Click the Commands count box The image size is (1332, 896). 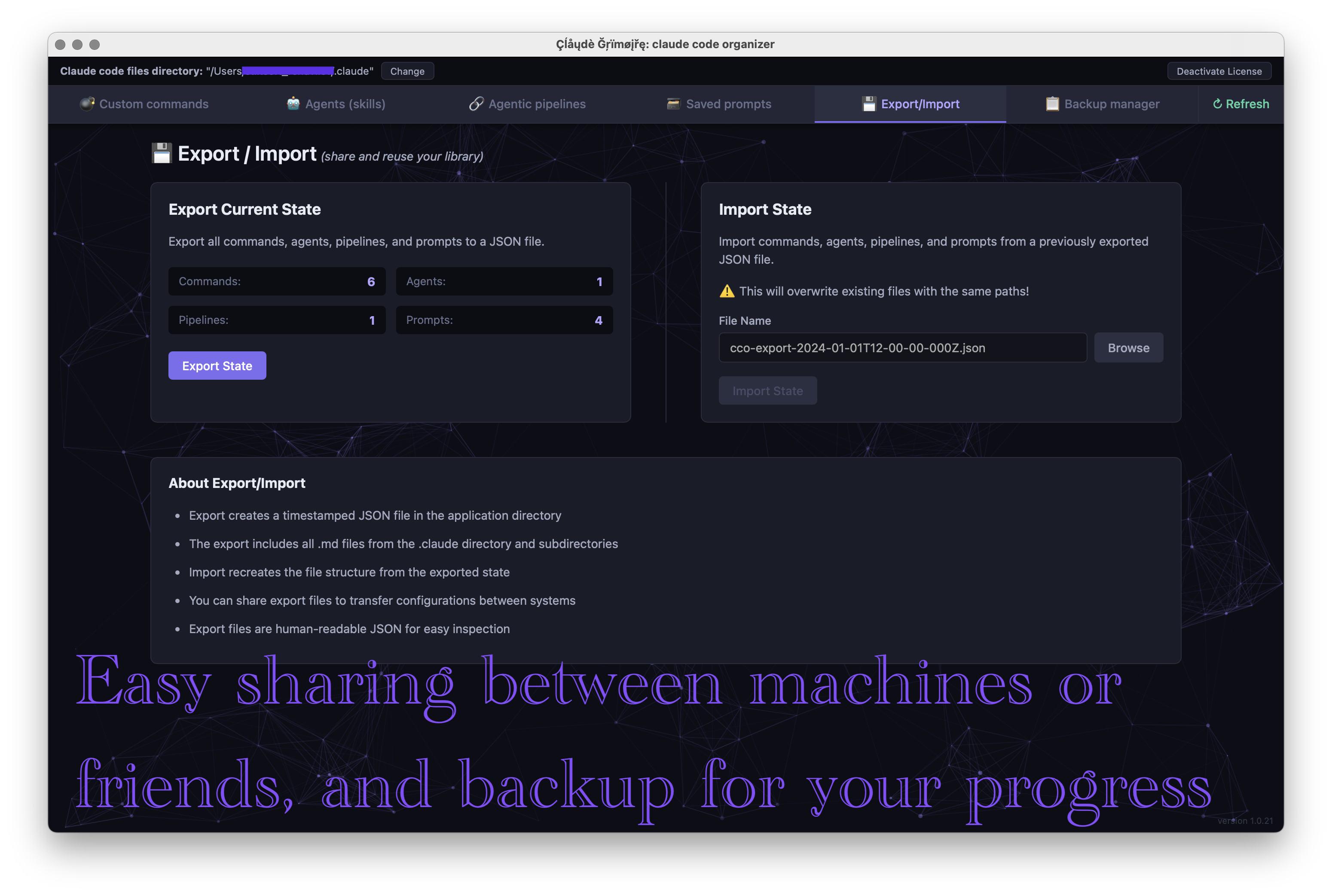coord(277,282)
